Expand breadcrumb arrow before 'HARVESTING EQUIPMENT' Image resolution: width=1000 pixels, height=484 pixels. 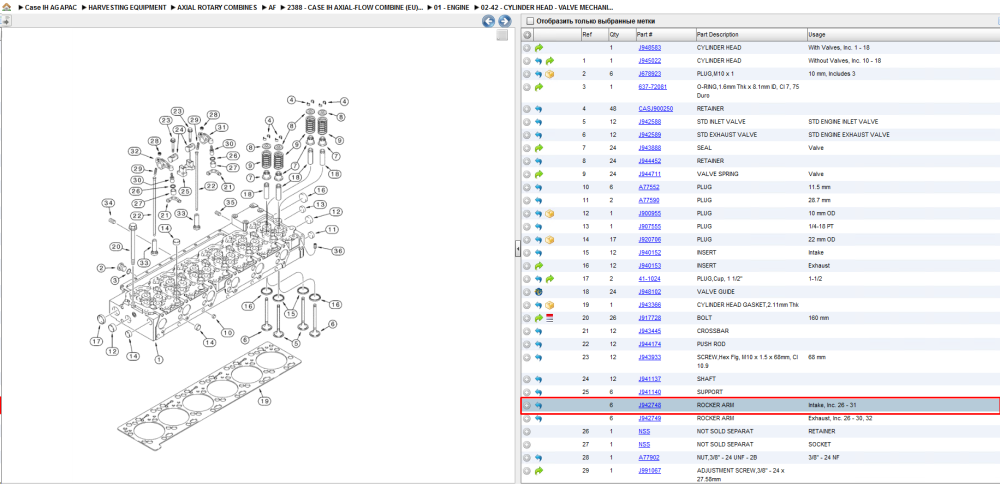84,7
